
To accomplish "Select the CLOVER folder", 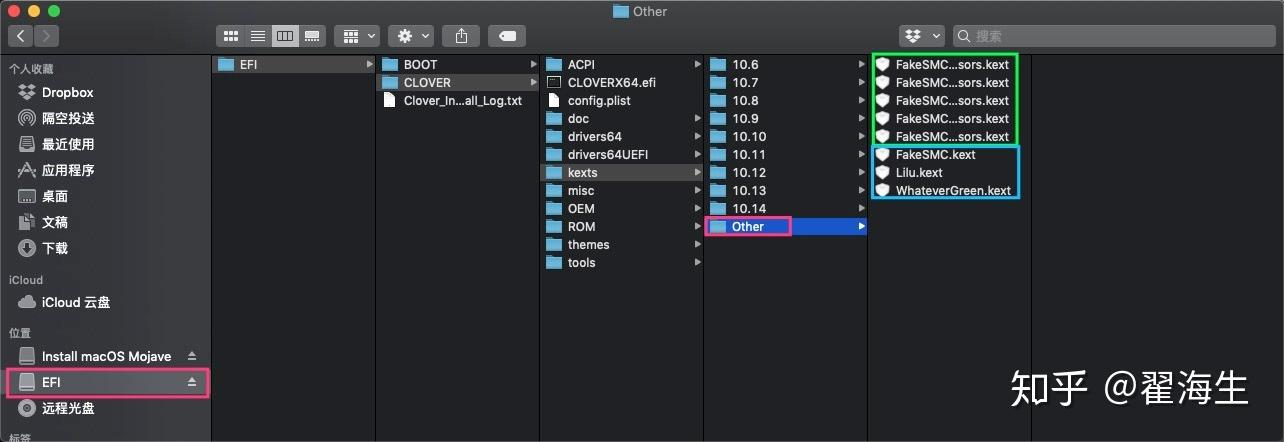I will pyautogui.click(x=457, y=83).
